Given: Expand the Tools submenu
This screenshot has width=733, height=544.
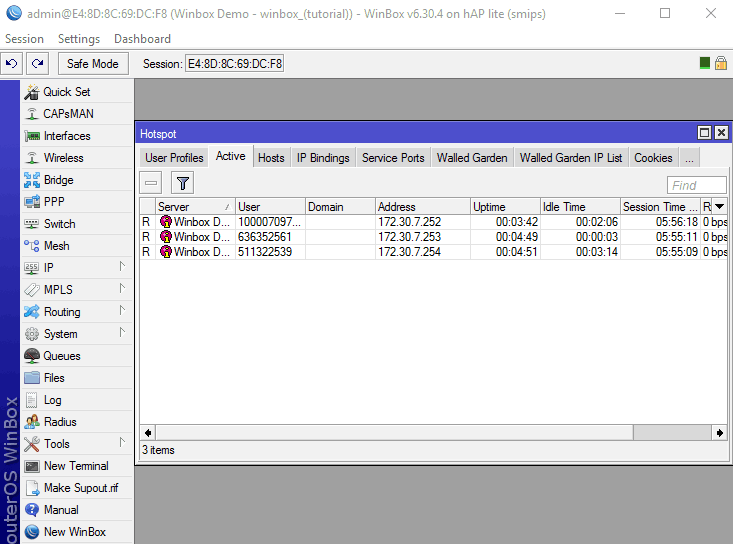Looking at the screenshot, I should [x=122, y=443].
